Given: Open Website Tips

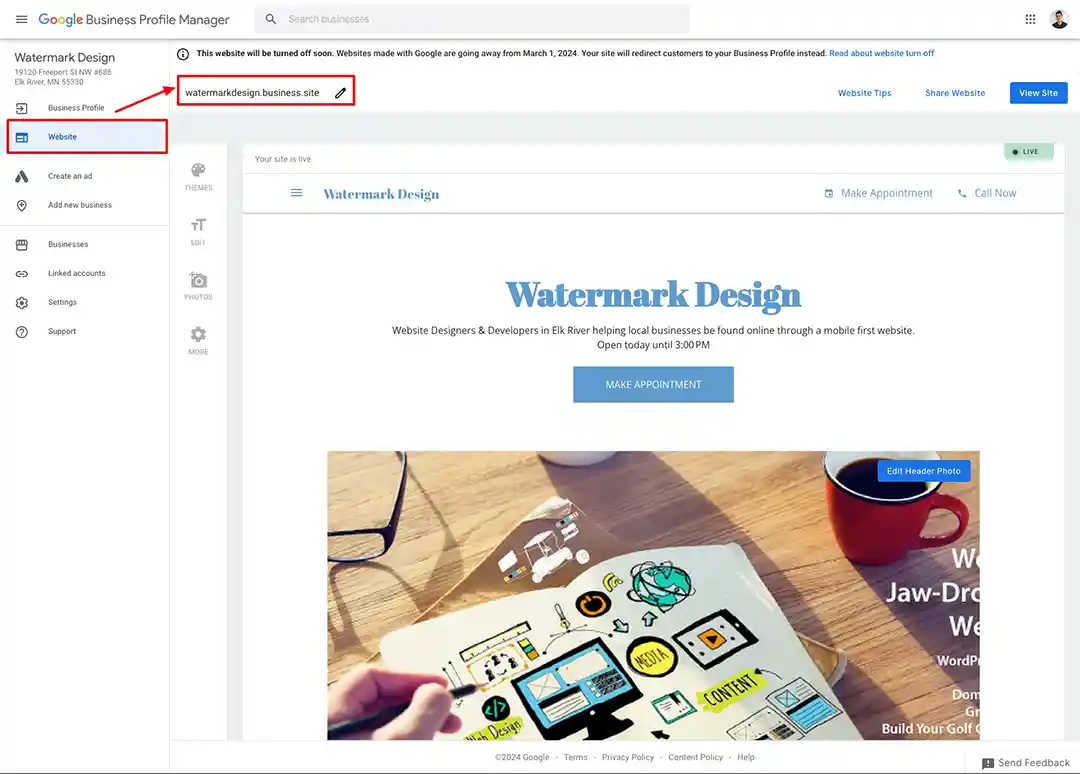Looking at the screenshot, I should click(864, 93).
